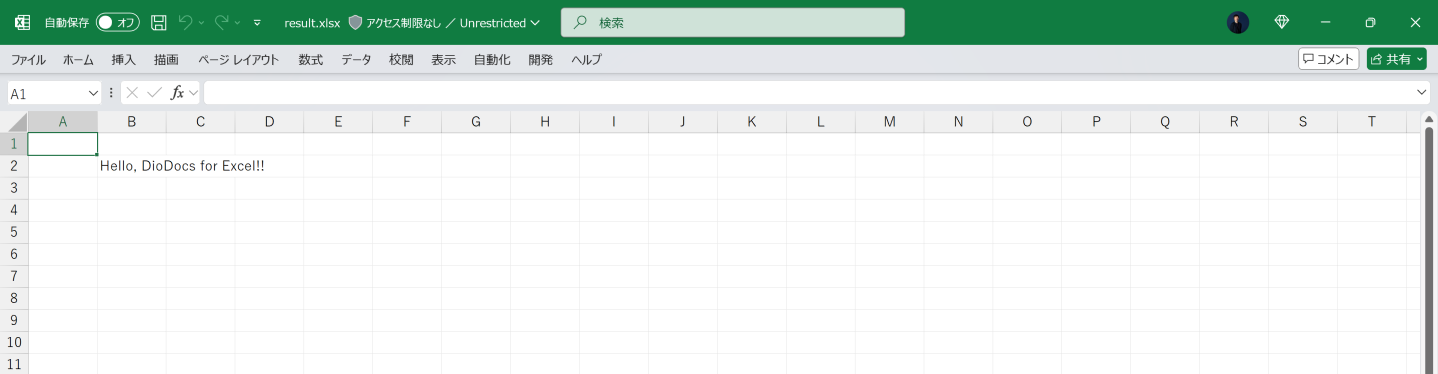
Task: Click the three-dot handle beside Name Box
Action: point(111,92)
